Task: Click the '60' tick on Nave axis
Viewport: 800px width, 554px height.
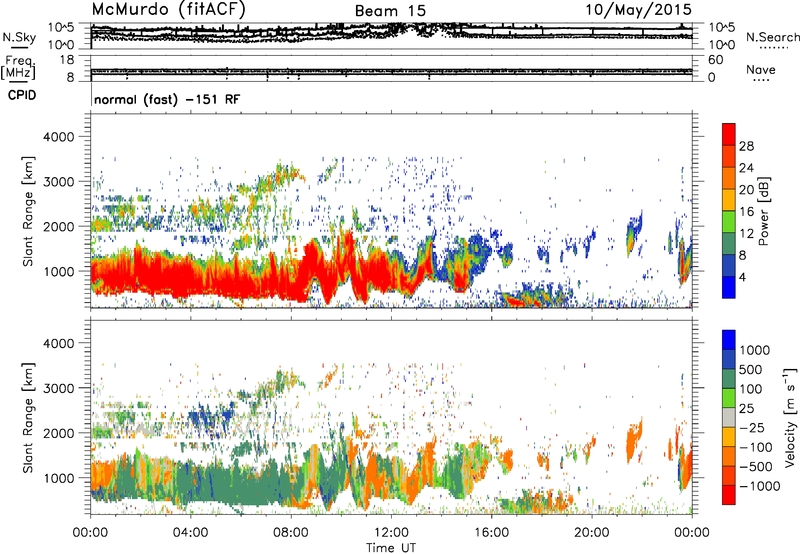Action: (715, 60)
